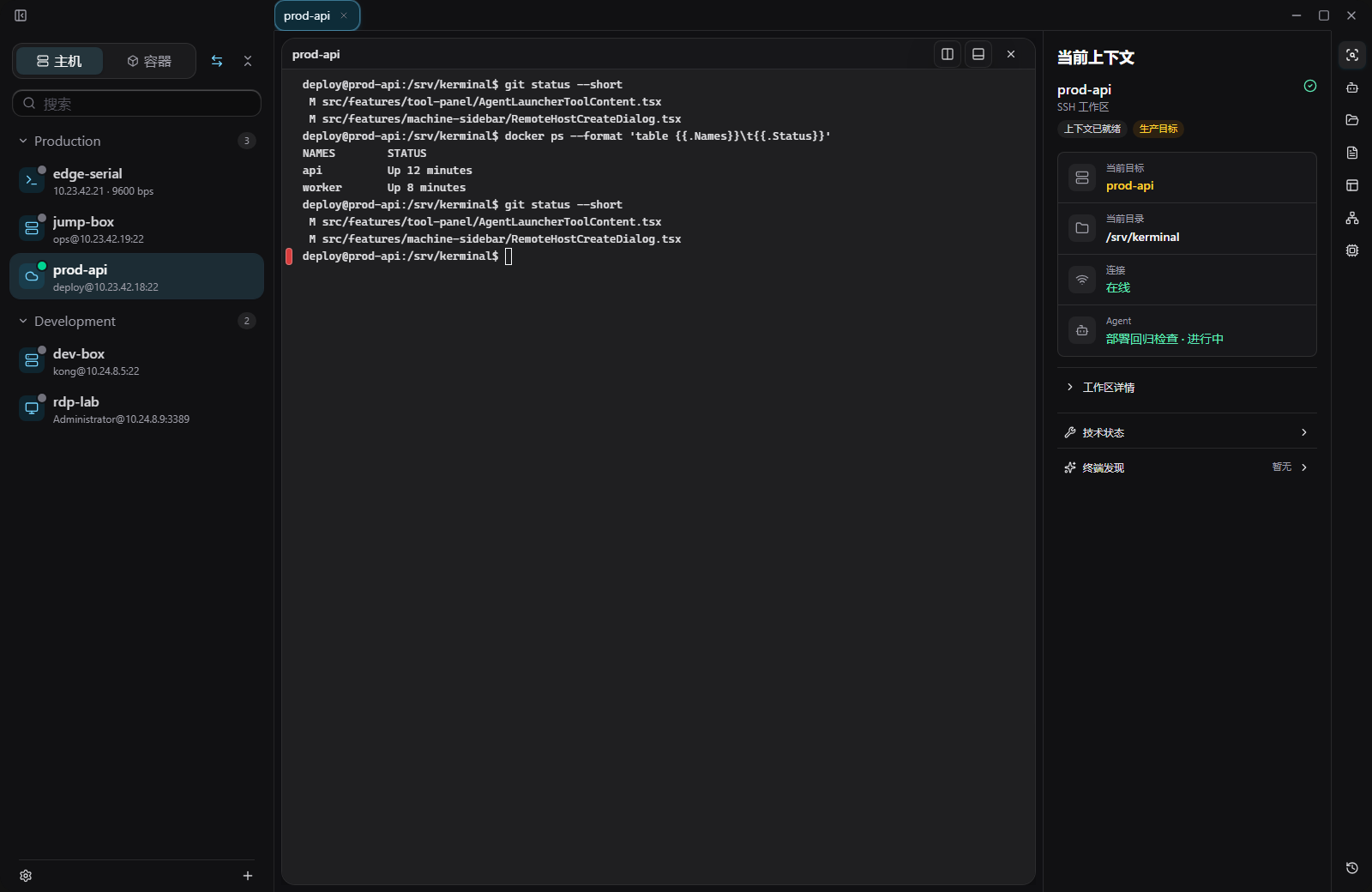Viewport: 1372px width, 892px height.
Task: Click the jump-box server icon
Action: pos(32,228)
